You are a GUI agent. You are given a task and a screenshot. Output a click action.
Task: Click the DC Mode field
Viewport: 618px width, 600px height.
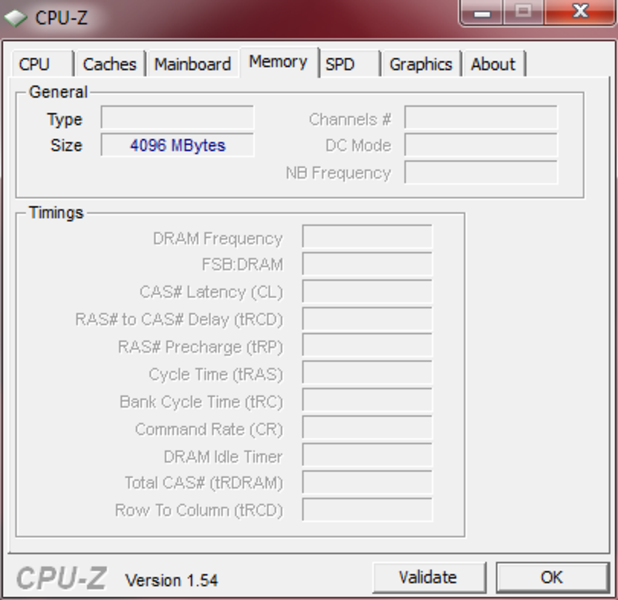point(481,145)
